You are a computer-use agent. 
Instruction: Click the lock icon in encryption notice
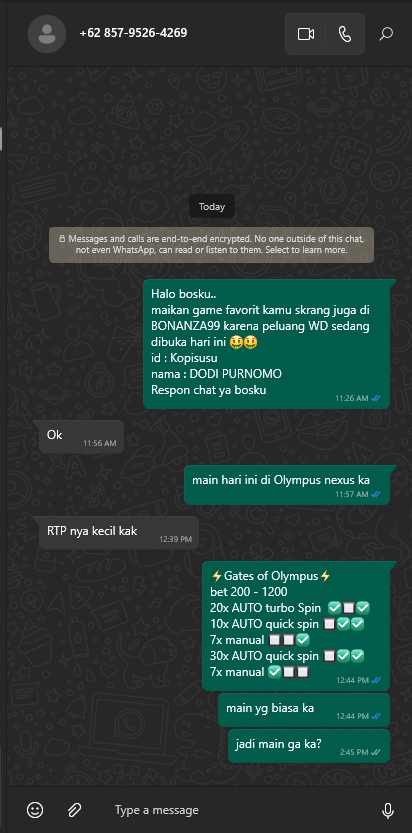pos(63,239)
